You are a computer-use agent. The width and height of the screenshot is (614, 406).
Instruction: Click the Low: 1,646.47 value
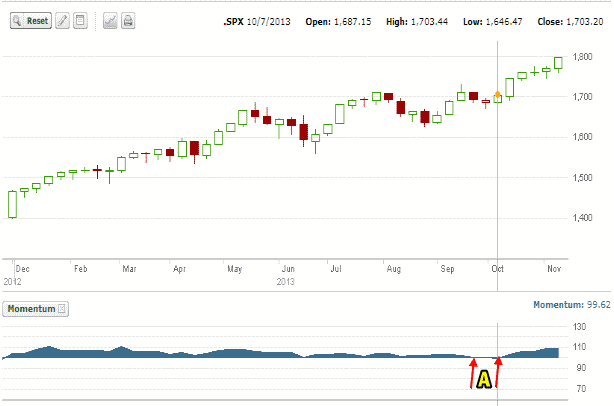[493, 22]
